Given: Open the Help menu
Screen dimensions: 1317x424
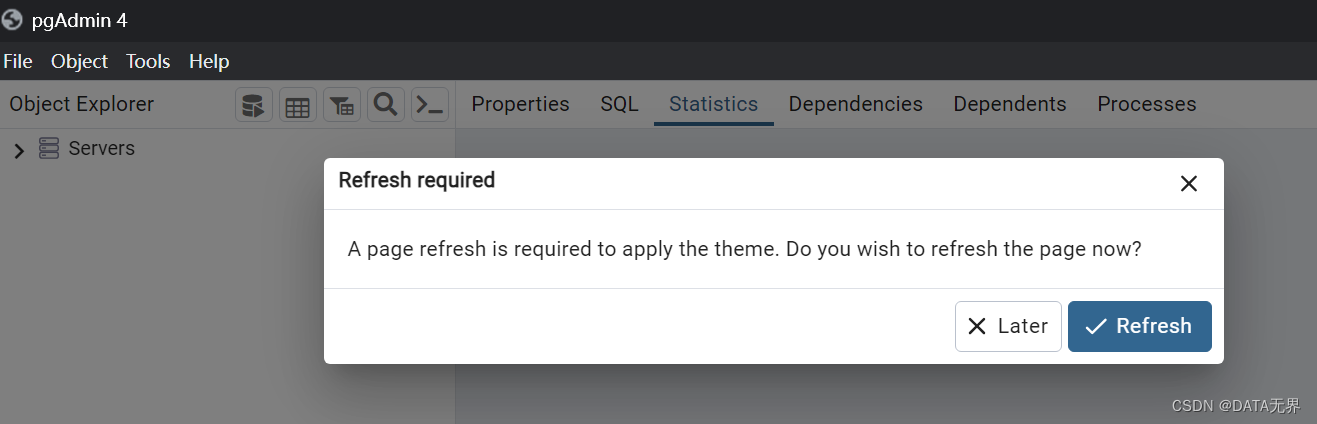Looking at the screenshot, I should pos(209,62).
